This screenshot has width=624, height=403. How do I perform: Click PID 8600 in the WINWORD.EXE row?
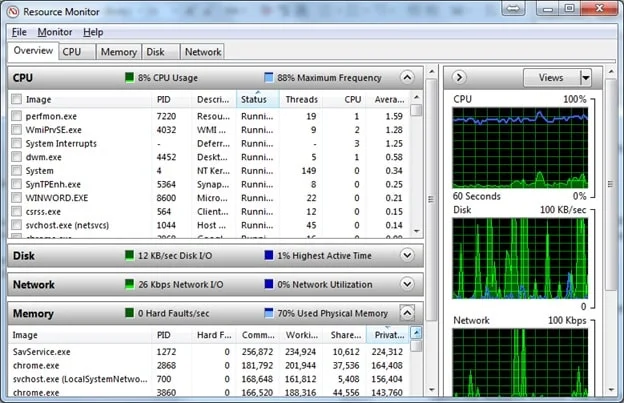pyautogui.click(x=166, y=198)
